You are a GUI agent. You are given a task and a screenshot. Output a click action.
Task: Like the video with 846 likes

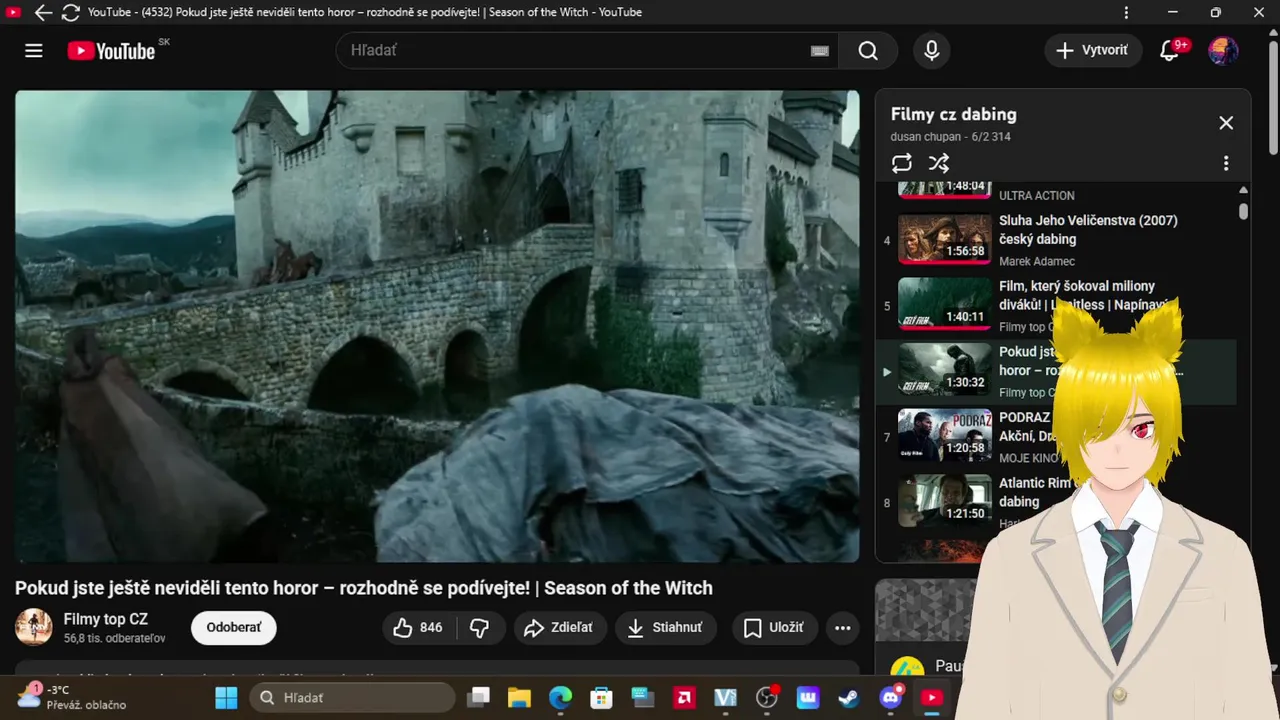coord(419,628)
